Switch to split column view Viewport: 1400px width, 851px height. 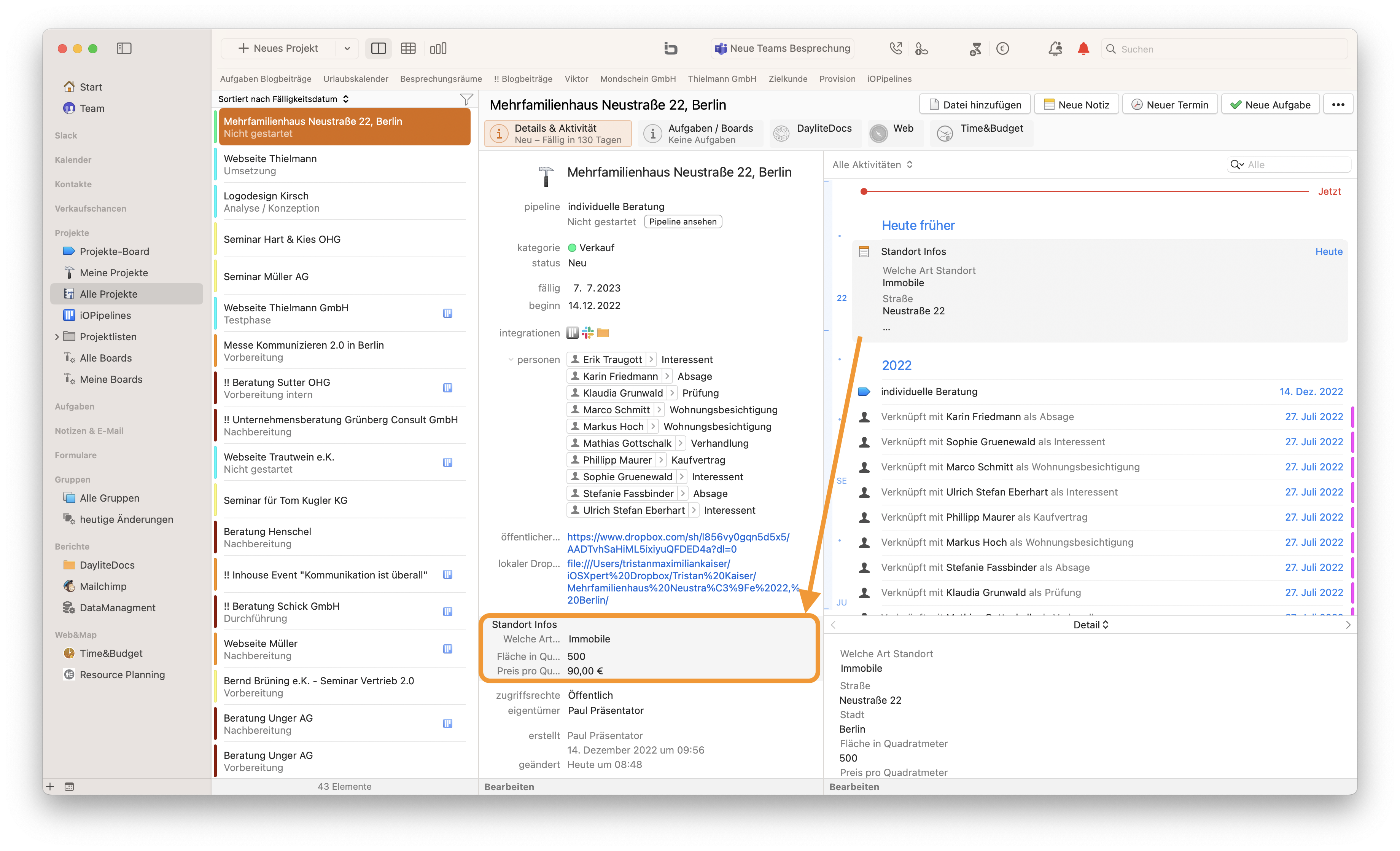[379, 48]
